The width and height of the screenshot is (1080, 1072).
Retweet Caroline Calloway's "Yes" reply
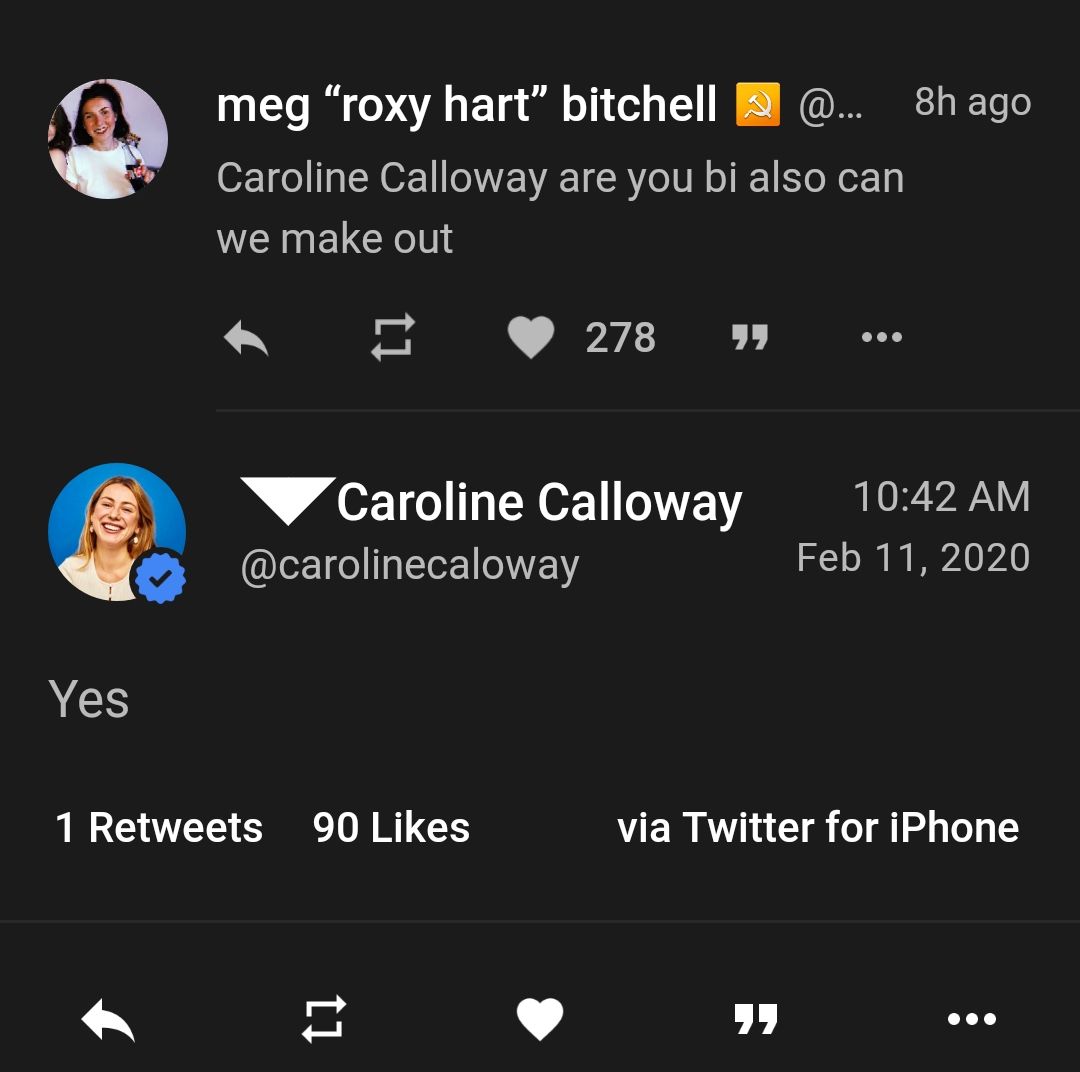click(324, 1020)
